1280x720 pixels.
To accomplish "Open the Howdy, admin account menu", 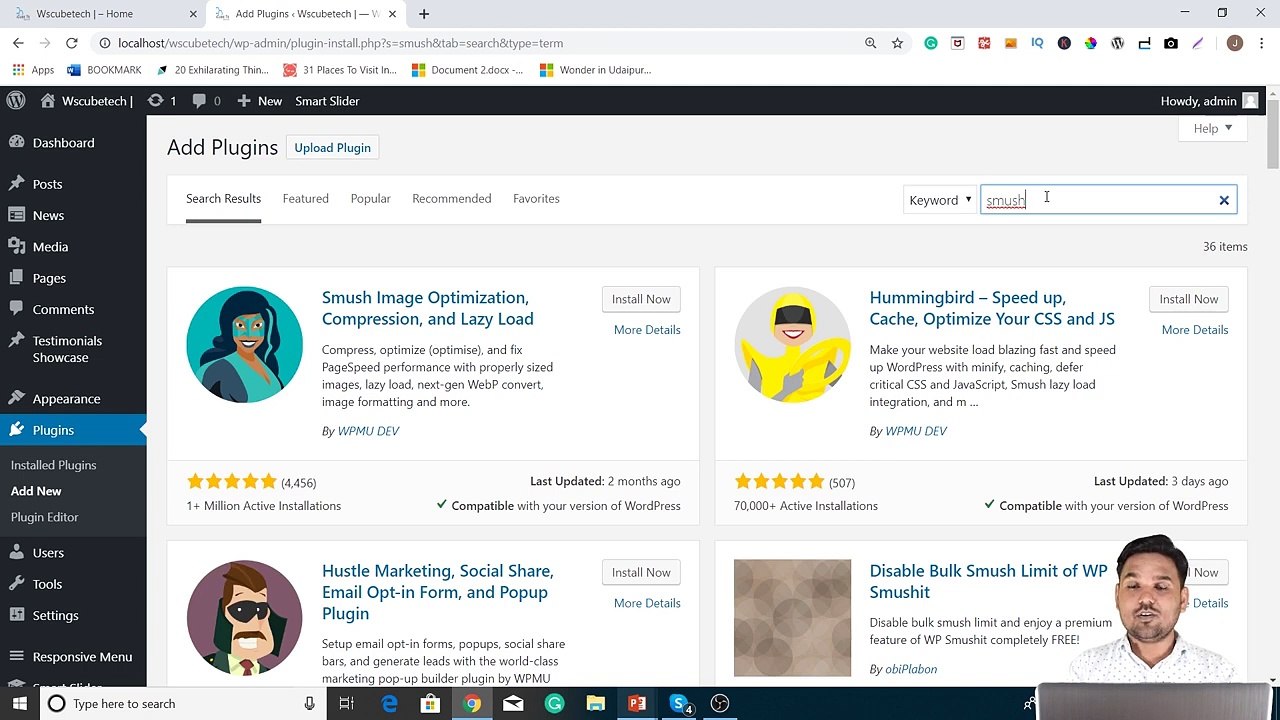I will point(1209,101).
